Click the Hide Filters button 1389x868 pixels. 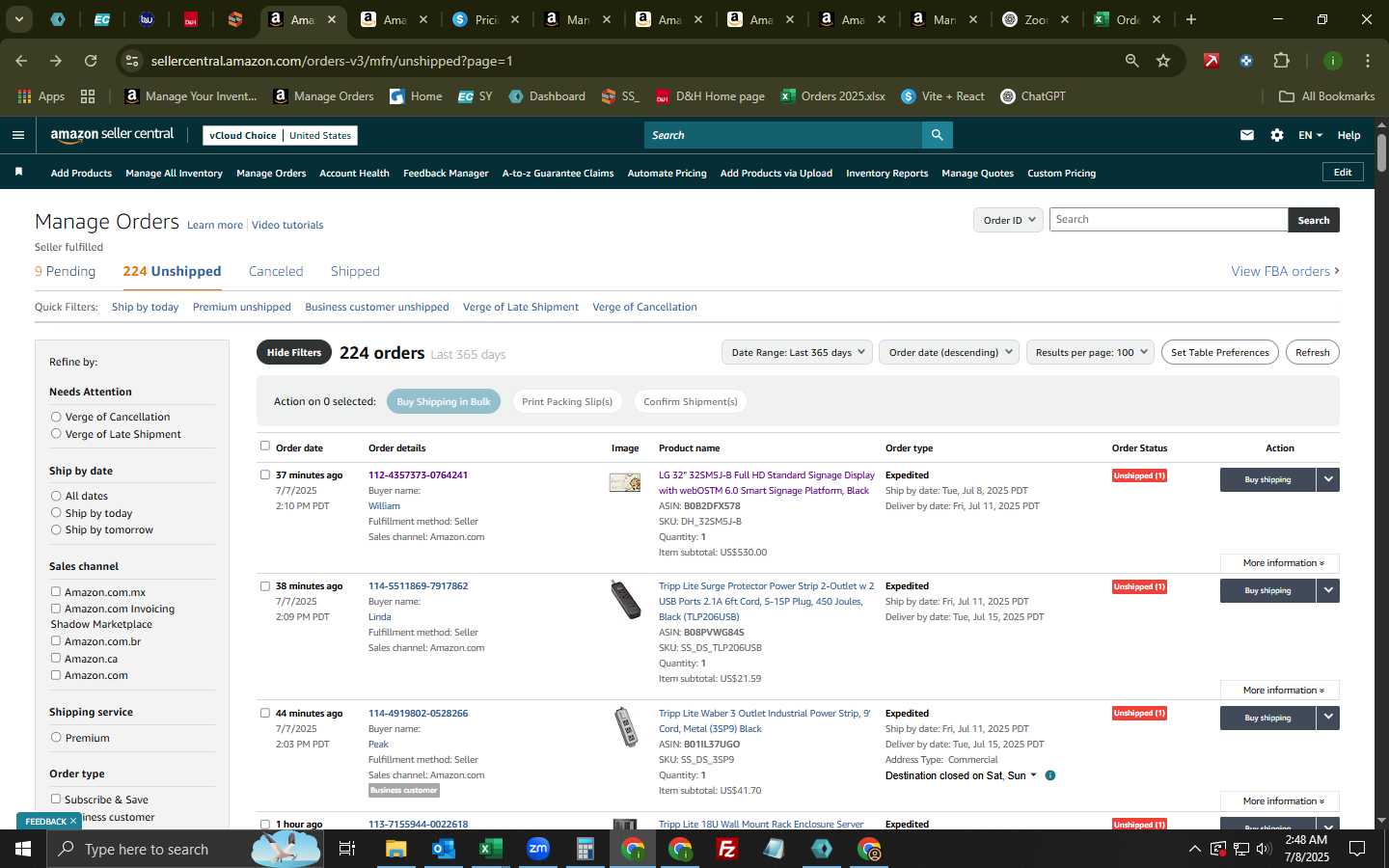[x=294, y=352]
